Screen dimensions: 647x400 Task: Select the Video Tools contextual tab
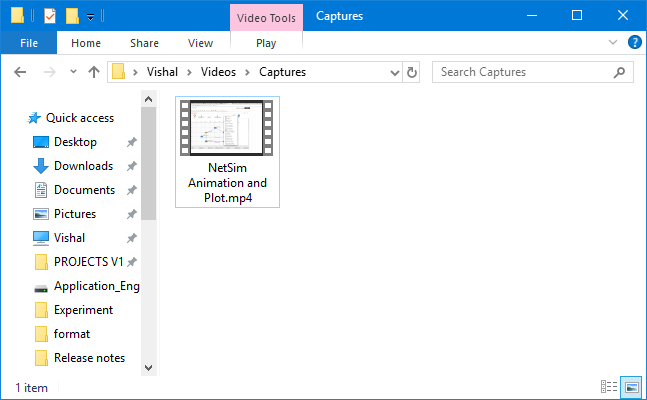(x=266, y=18)
